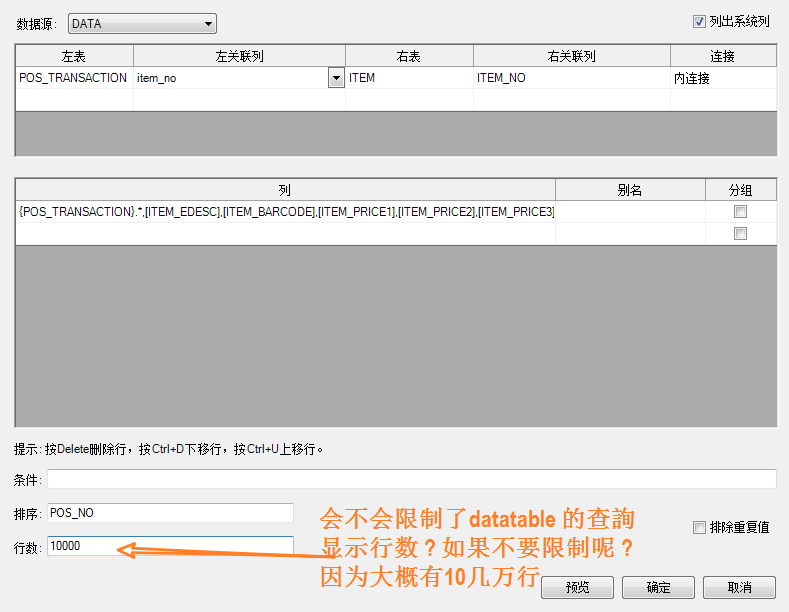Expand the item_no column dropdown arrow
Image resolution: width=789 pixels, height=612 pixels.
click(336, 78)
